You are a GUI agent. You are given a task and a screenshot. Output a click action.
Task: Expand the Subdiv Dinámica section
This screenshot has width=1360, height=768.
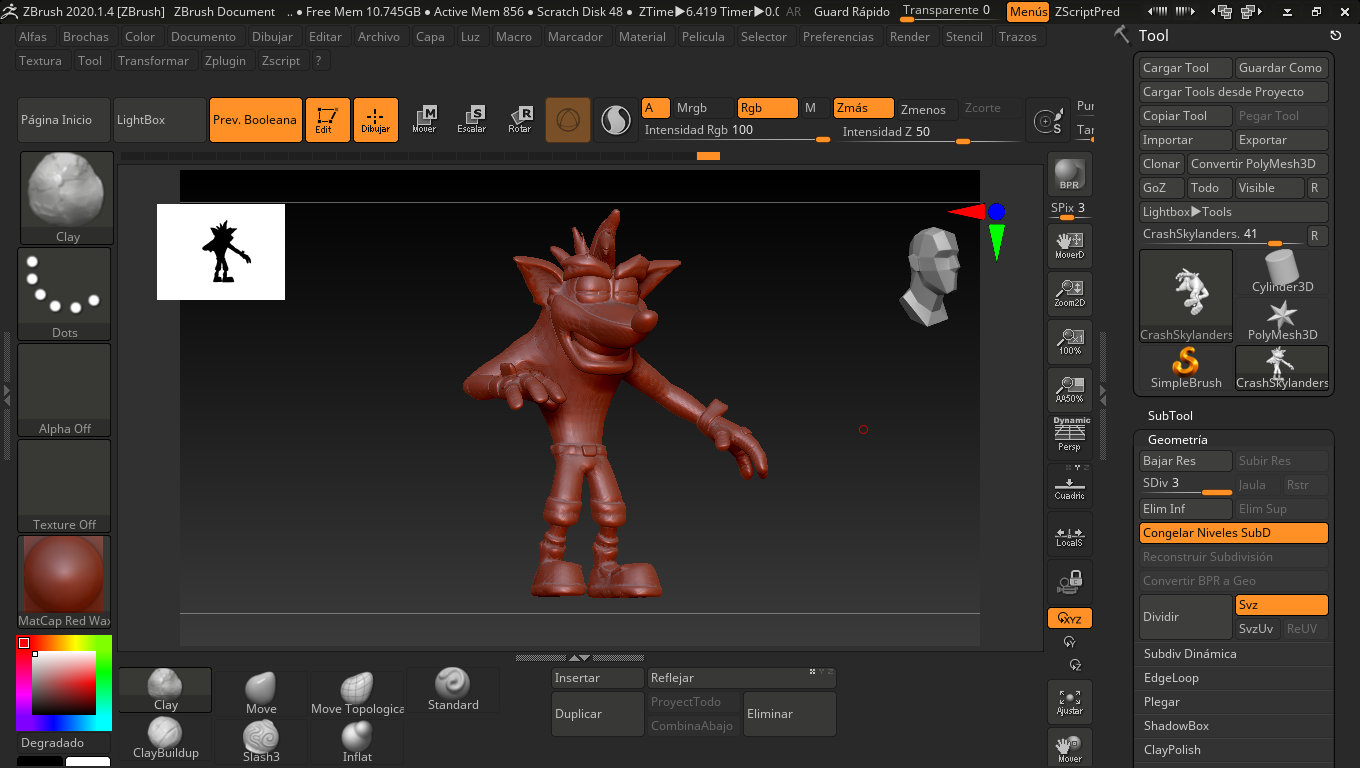click(1190, 654)
